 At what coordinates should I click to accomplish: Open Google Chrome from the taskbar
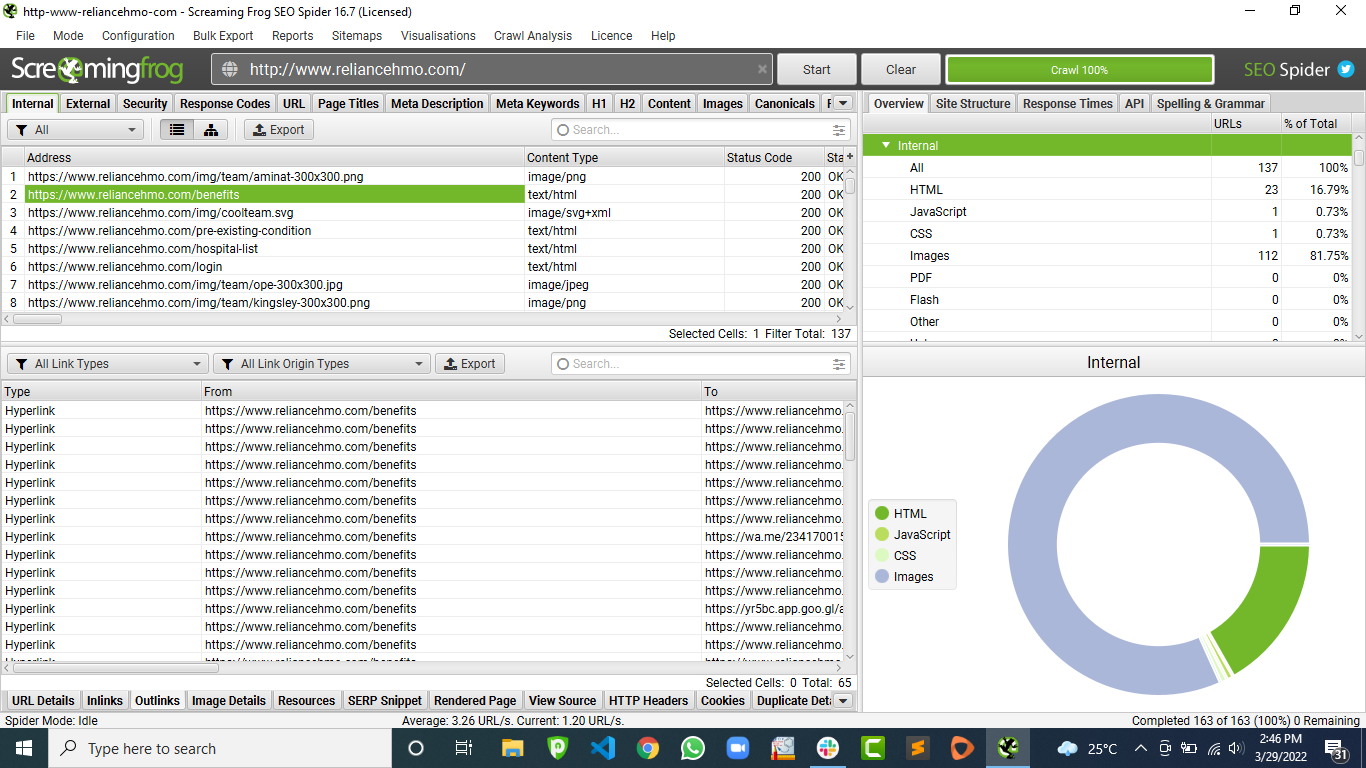pos(647,748)
